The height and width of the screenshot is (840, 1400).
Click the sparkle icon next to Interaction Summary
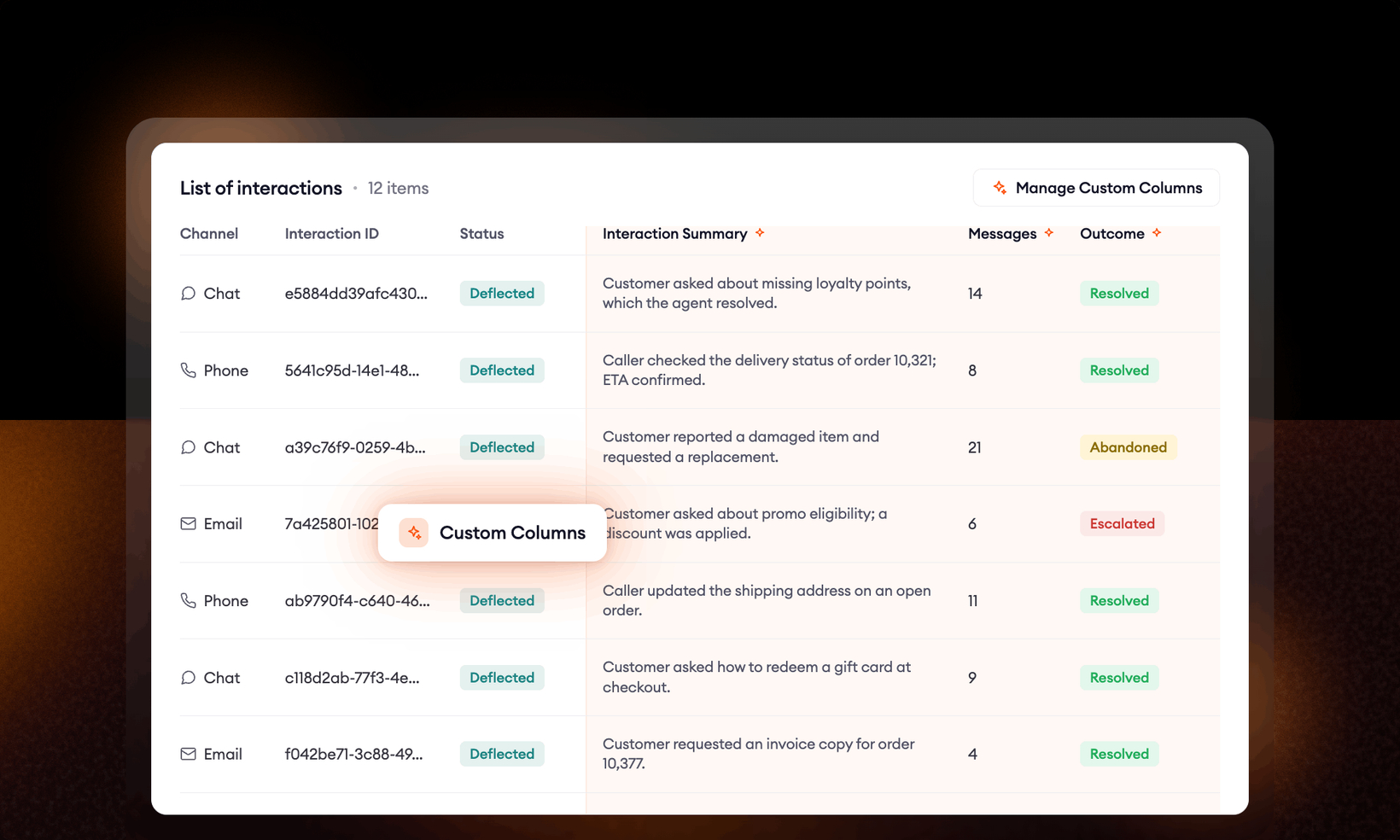coord(760,232)
